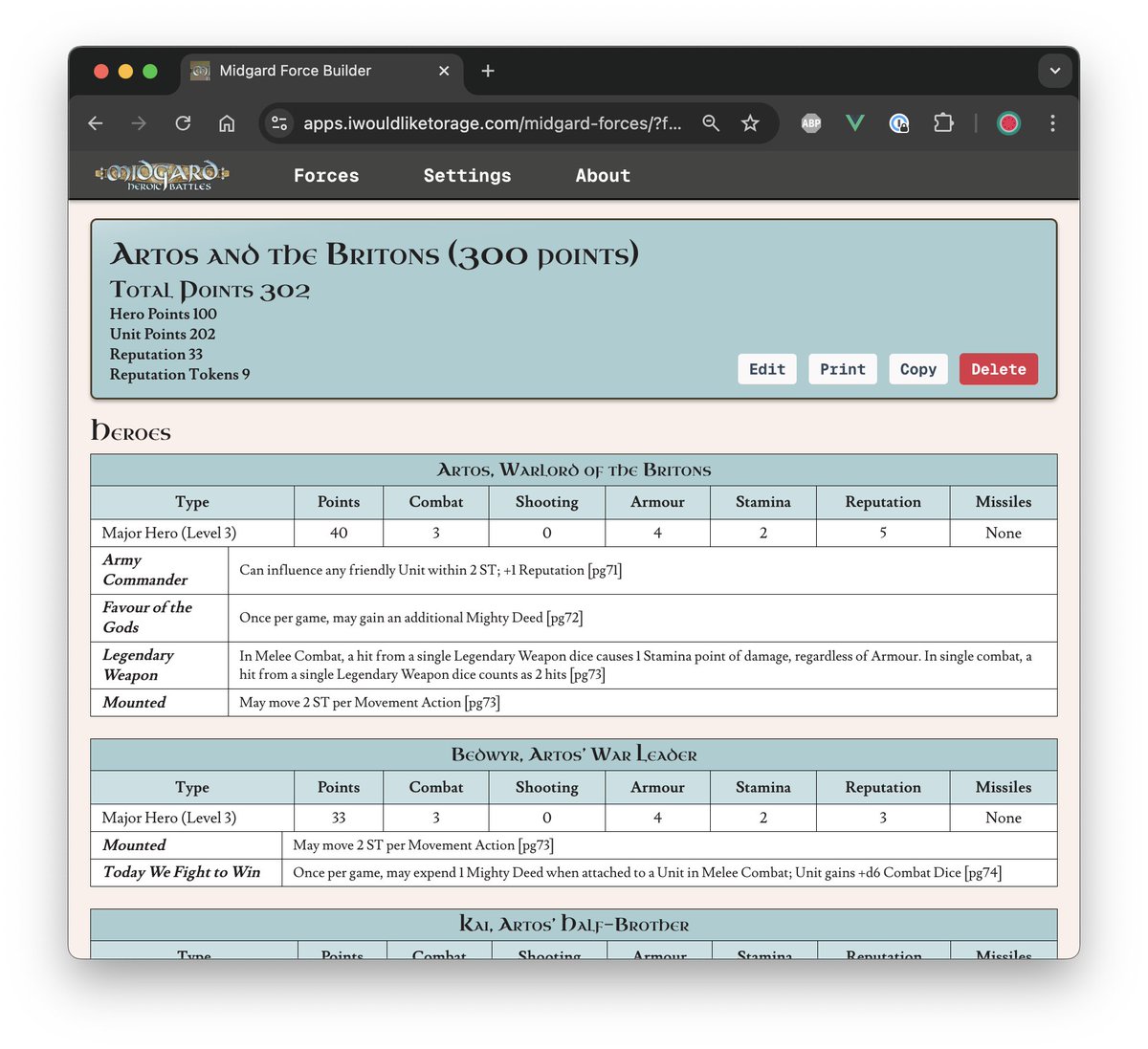The width and height of the screenshot is (1148, 1049).
Task: Click the Favour of the Gods description text
Action: click(411, 618)
